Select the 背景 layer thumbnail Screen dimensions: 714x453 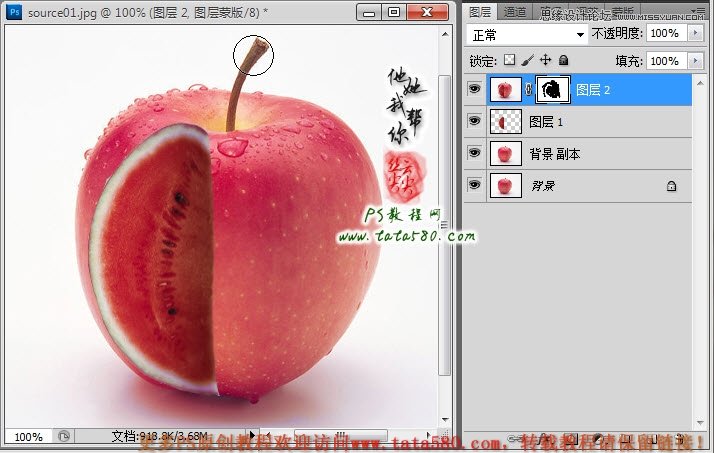point(505,185)
